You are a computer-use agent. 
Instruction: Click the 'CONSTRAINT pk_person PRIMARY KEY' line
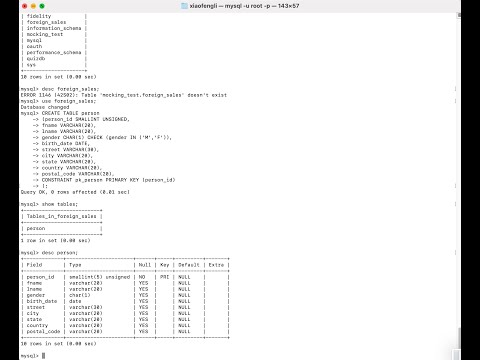click(108, 180)
